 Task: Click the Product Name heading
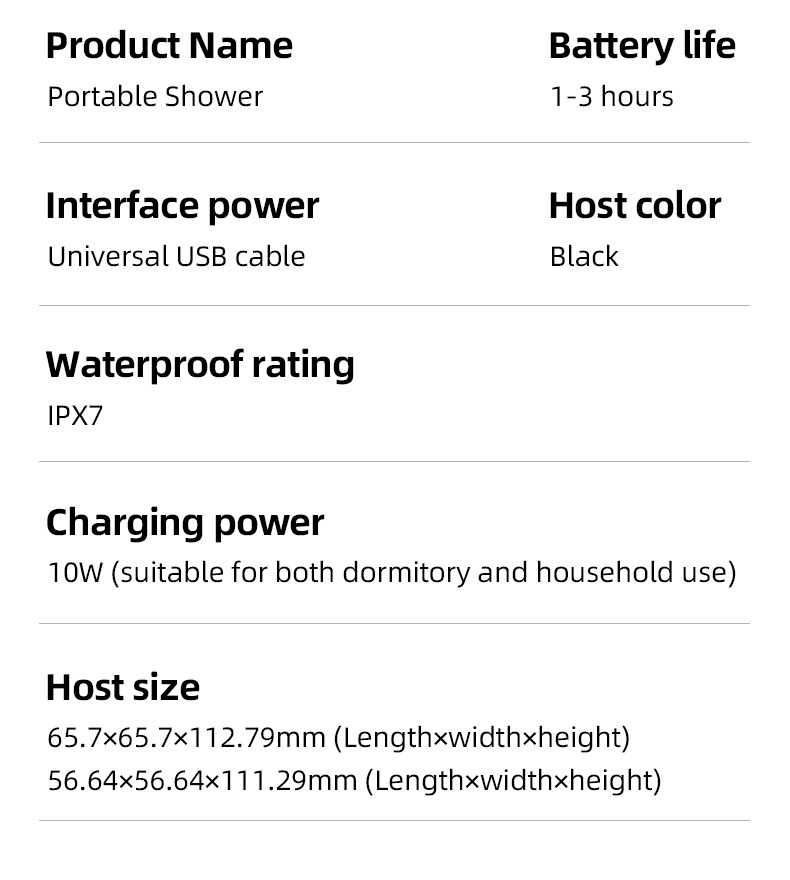[169, 46]
